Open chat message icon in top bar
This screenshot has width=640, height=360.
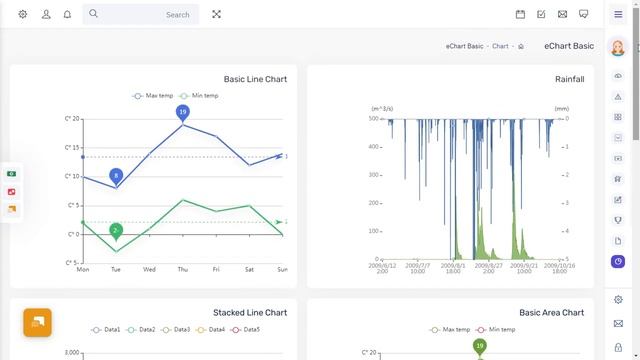tap(584, 14)
